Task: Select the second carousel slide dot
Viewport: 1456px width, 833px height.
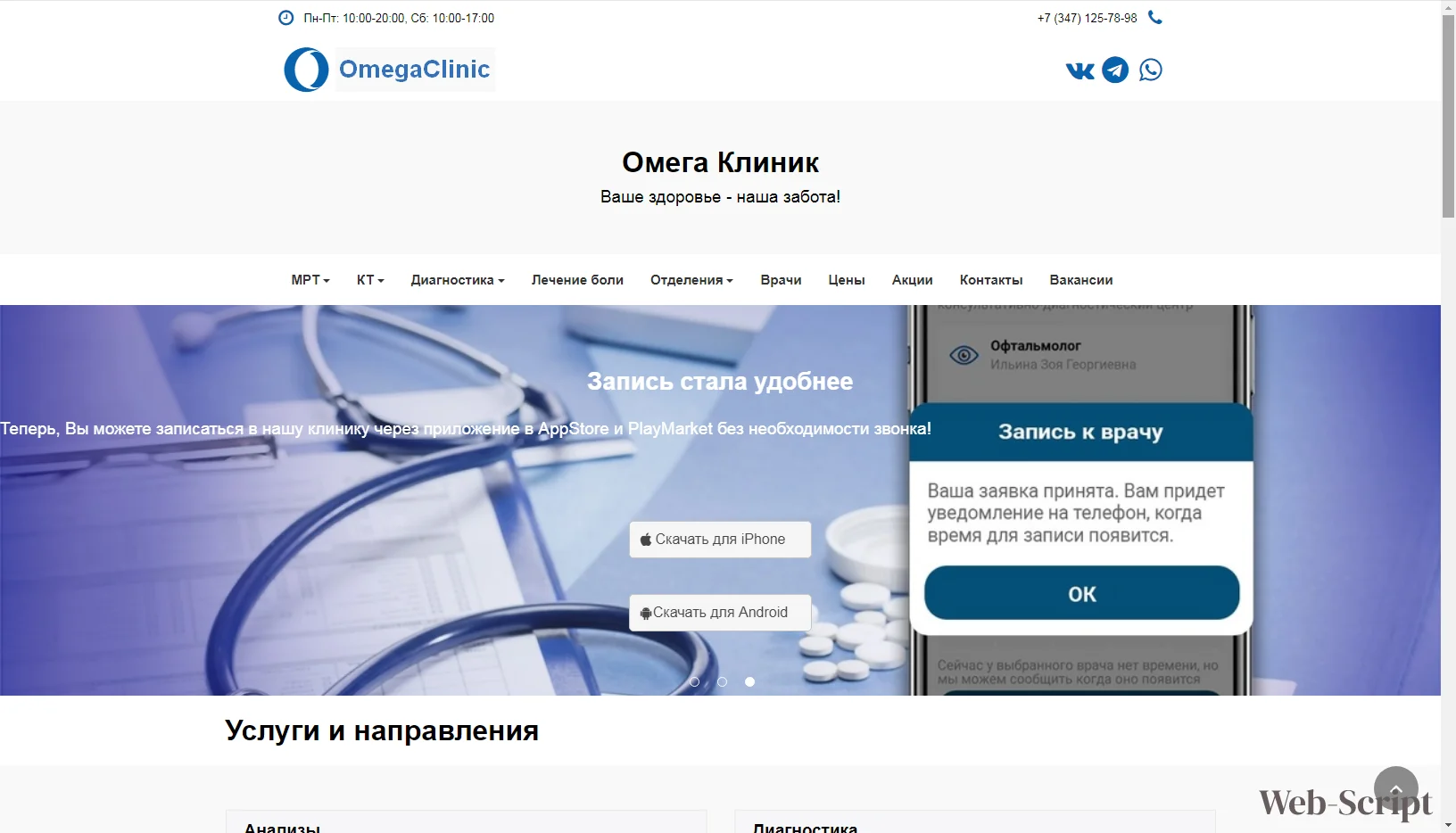Action: pyautogui.click(x=722, y=681)
